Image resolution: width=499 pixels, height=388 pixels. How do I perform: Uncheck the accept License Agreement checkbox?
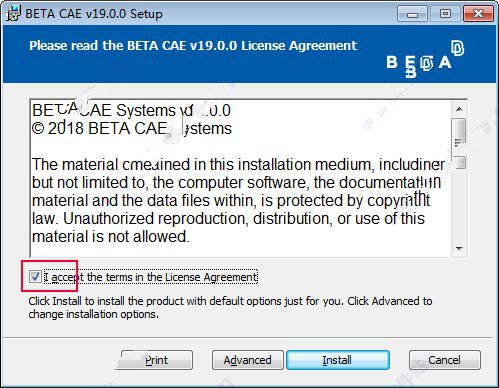click(x=35, y=277)
